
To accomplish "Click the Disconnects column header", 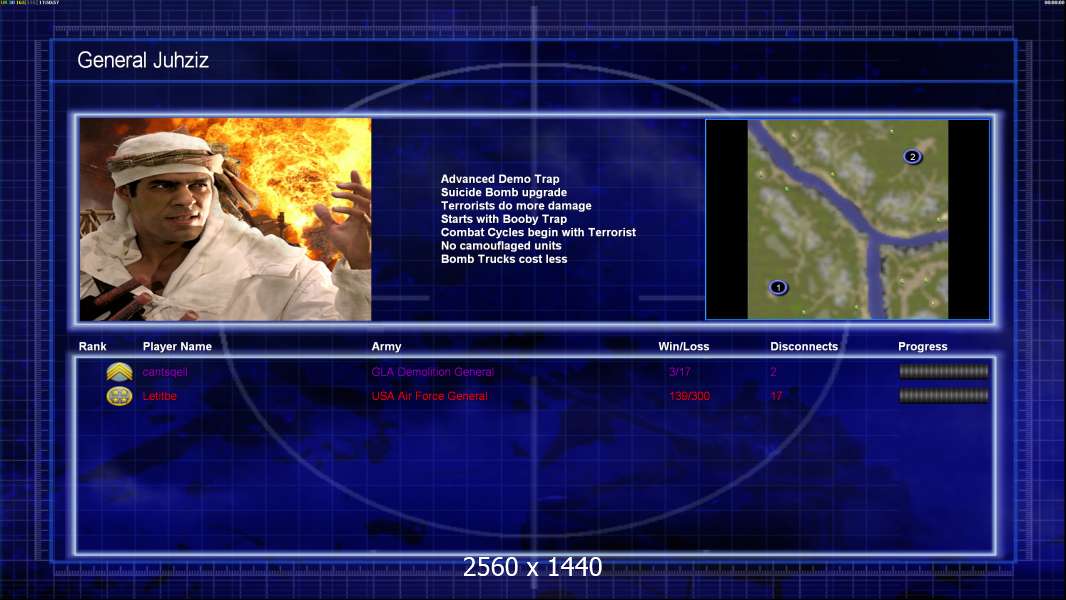I will 804,347.
